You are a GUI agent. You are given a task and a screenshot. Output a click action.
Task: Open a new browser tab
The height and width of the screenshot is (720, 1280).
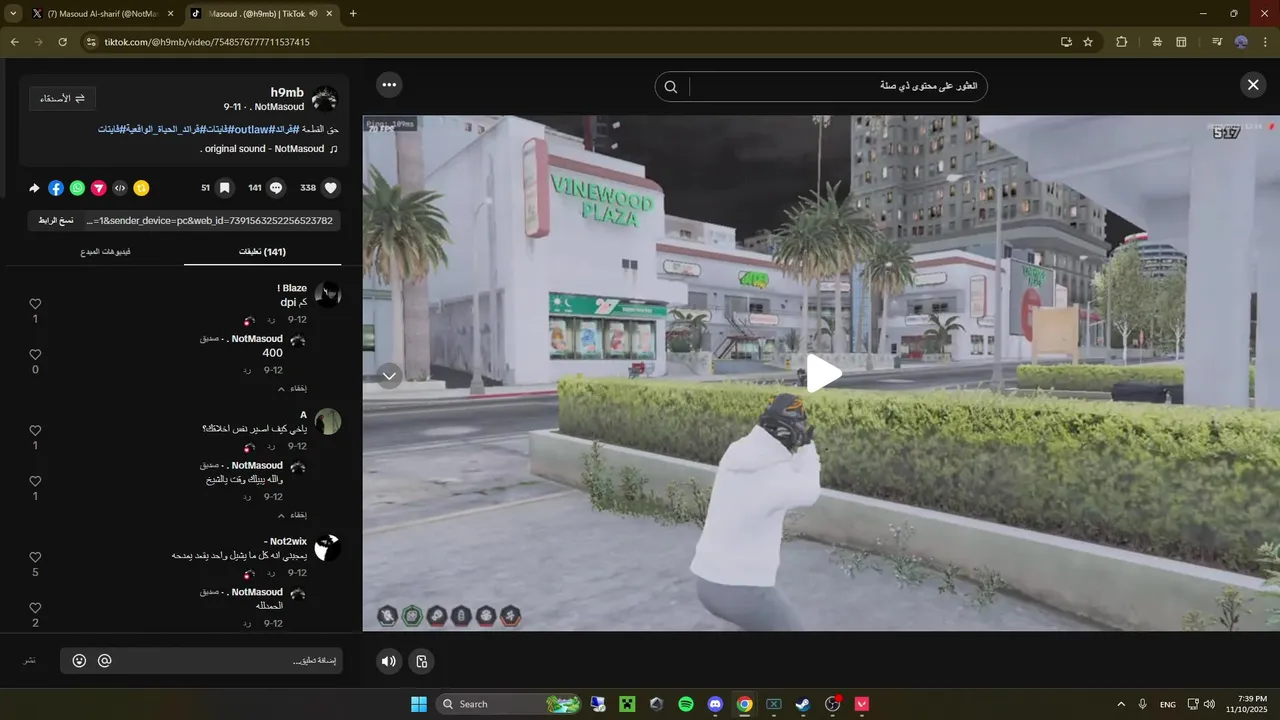(353, 14)
